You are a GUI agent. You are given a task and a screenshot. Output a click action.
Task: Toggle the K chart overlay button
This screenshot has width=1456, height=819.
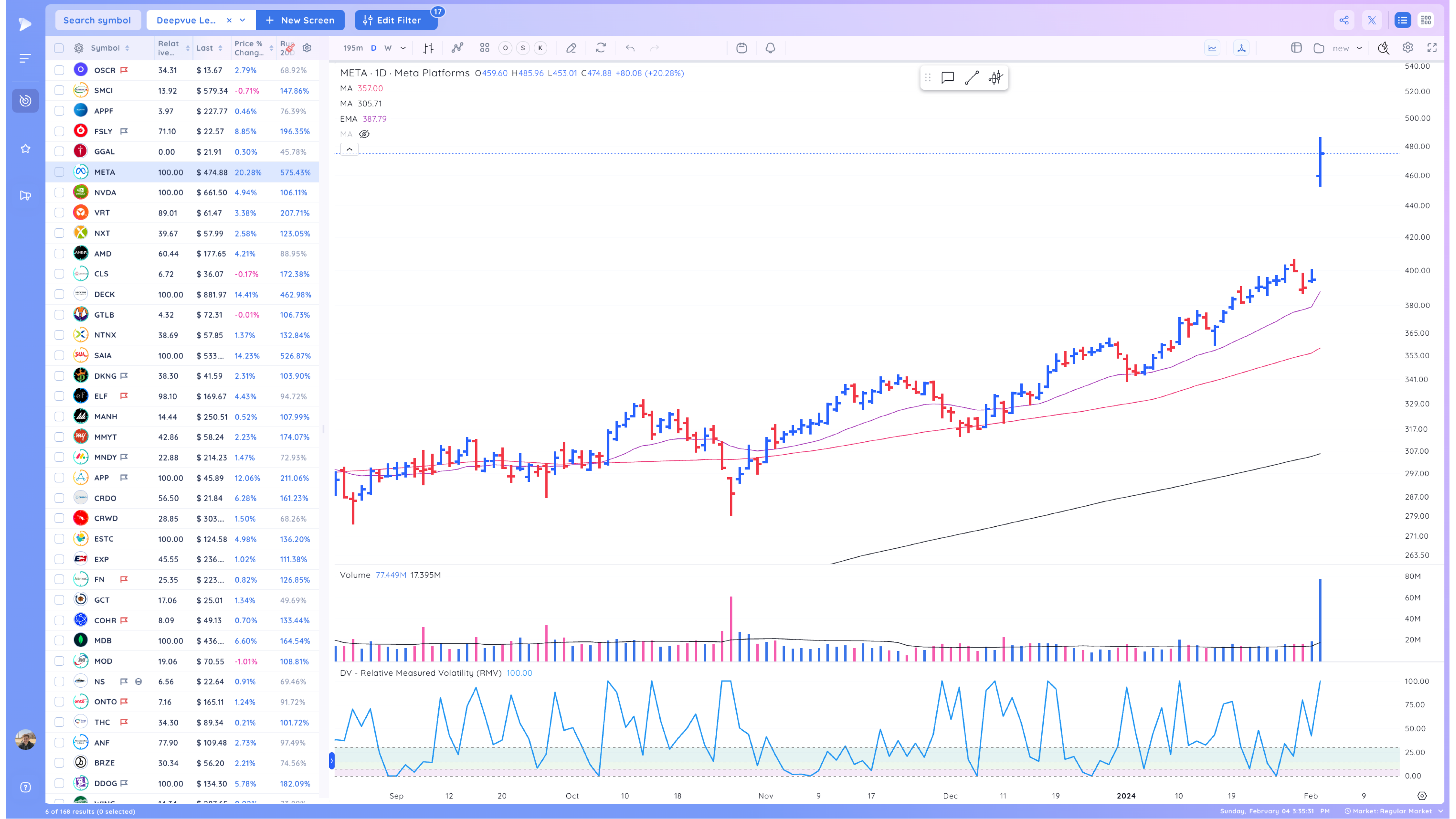(x=540, y=48)
